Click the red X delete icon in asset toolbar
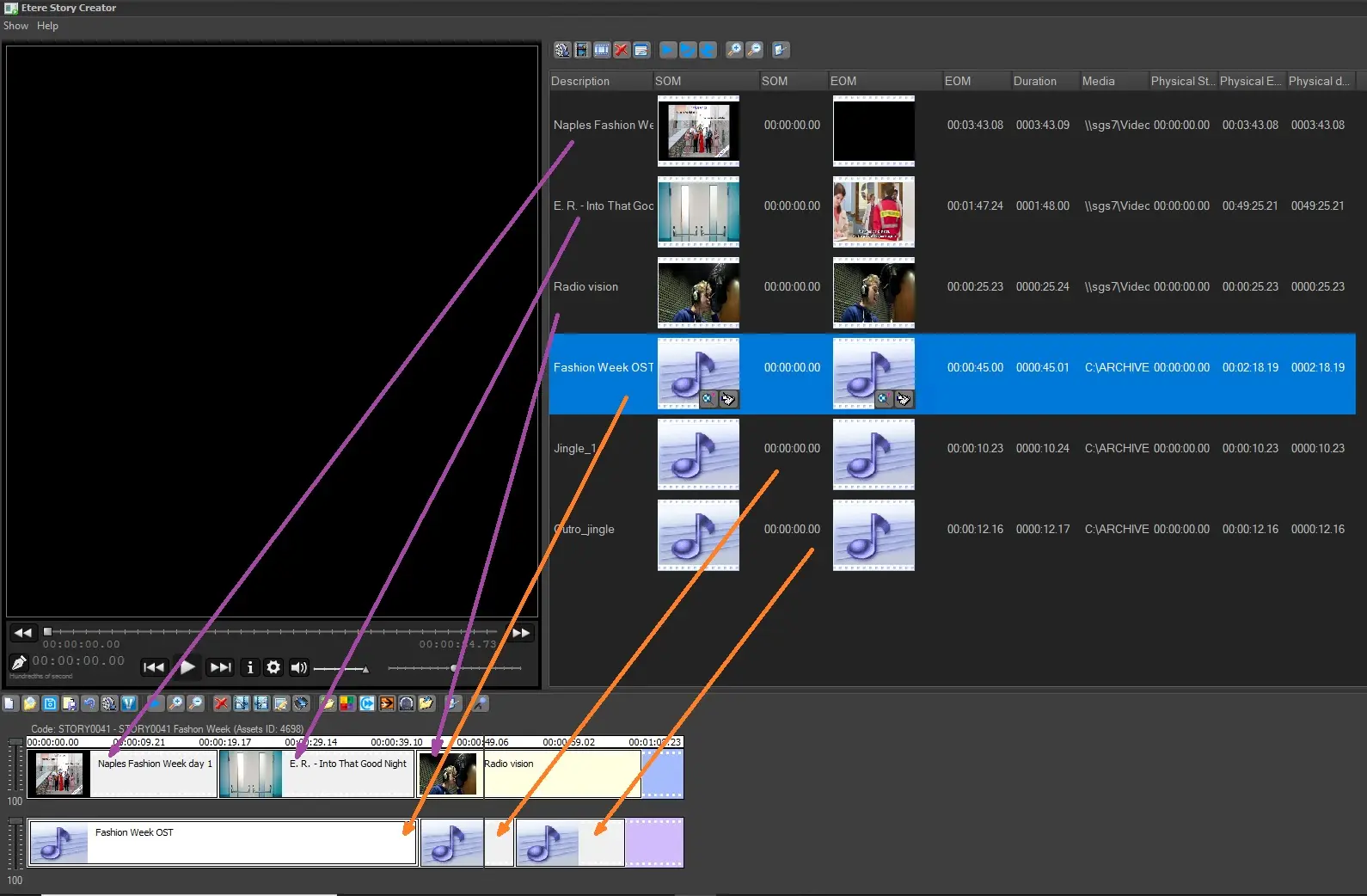Screen dimensions: 1367x896 [622, 50]
